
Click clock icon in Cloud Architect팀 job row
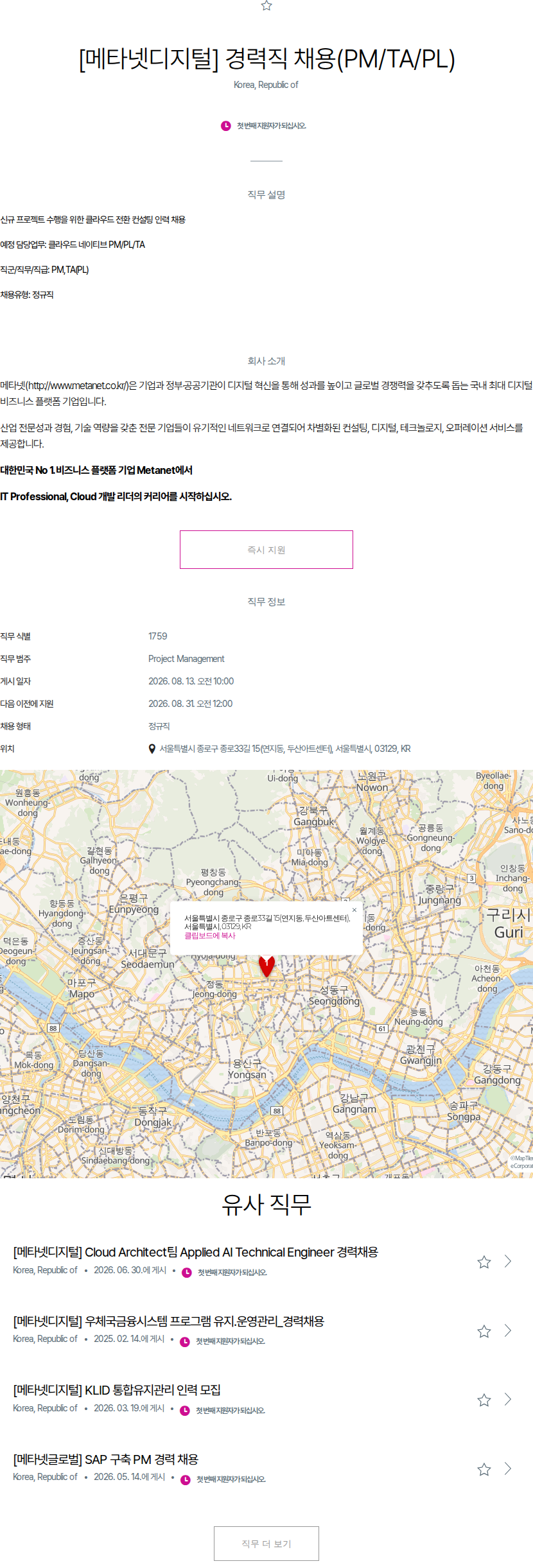tap(187, 1273)
